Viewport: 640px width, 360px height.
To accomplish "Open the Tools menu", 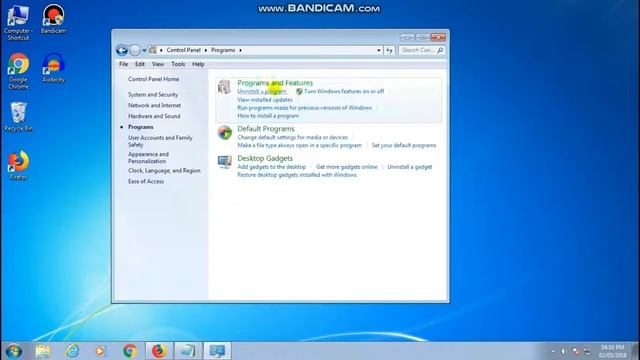I will pyautogui.click(x=178, y=64).
